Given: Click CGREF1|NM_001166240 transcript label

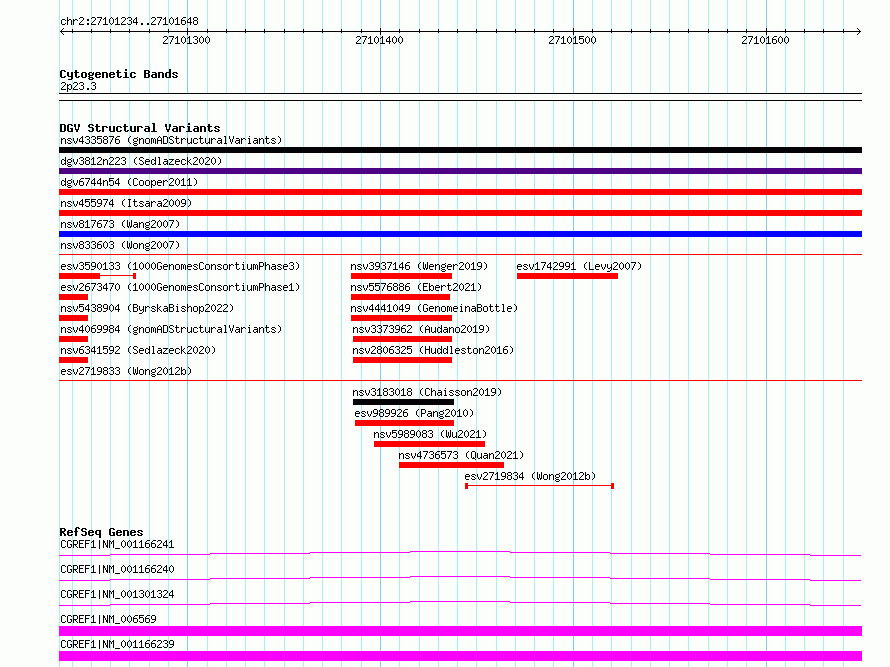Looking at the screenshot, I should [x=117, y=569].
